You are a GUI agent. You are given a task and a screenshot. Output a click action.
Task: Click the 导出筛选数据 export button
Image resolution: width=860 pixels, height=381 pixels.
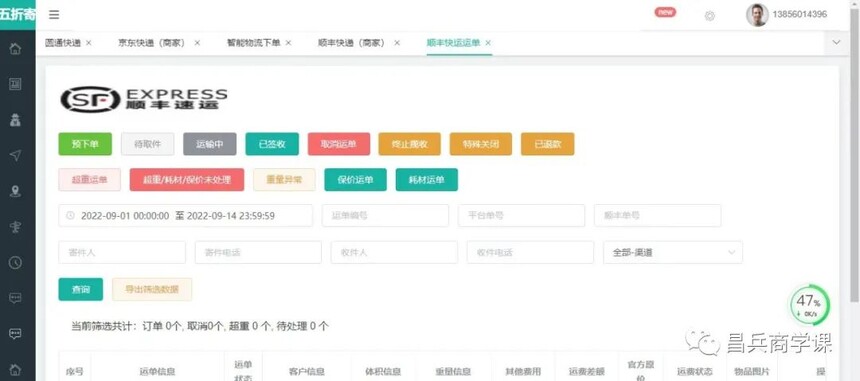pyautogui.click(x=152, y=289)
